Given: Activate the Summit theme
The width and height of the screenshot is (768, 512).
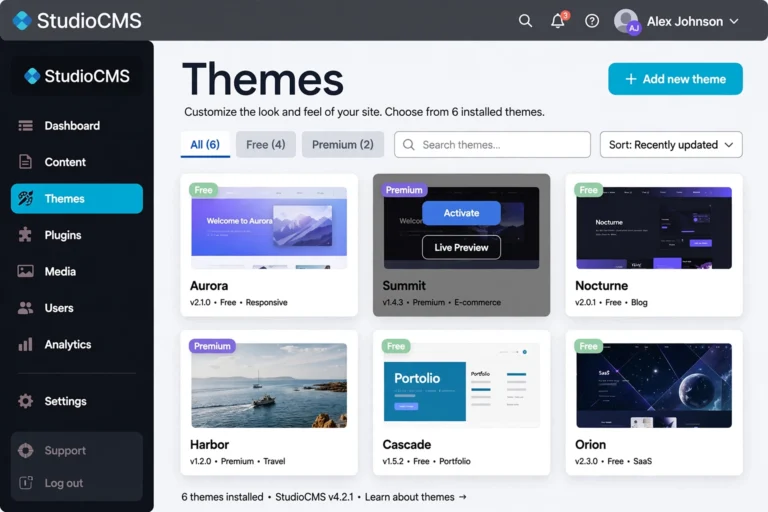Looking at the screenshot, I should pos(461,213).
